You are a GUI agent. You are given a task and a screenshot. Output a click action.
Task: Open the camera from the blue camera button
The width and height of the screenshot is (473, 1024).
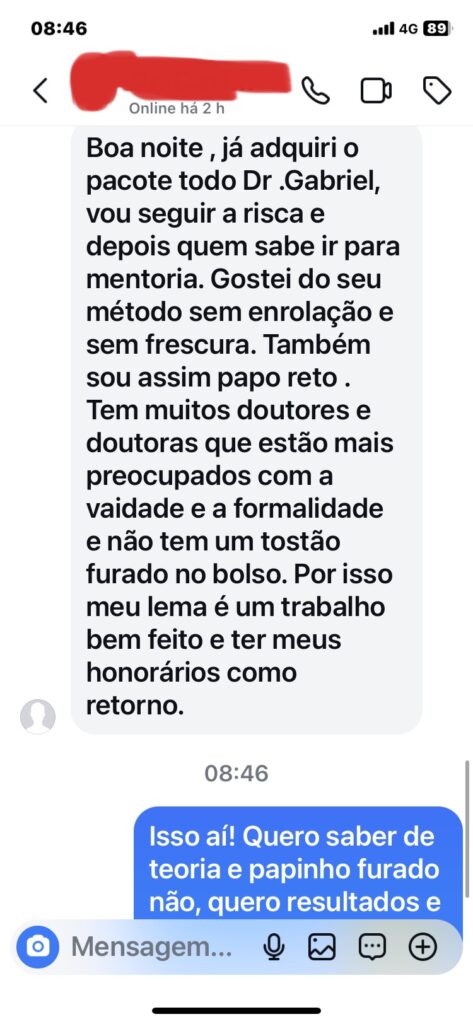38,946
